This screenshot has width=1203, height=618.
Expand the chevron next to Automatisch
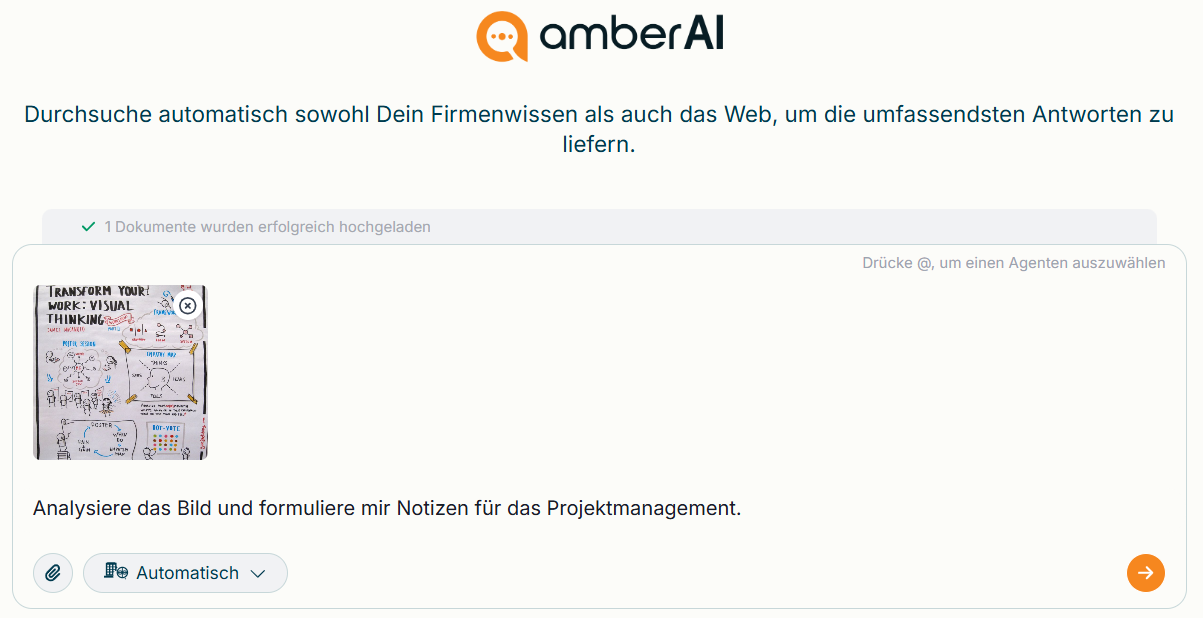[x=257, y=573]
